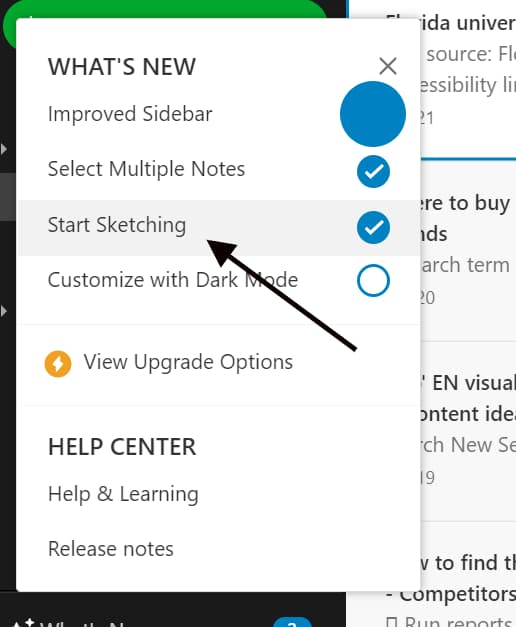Tick the Run reports checkbox in the note preview

click(x=392, y=622)
